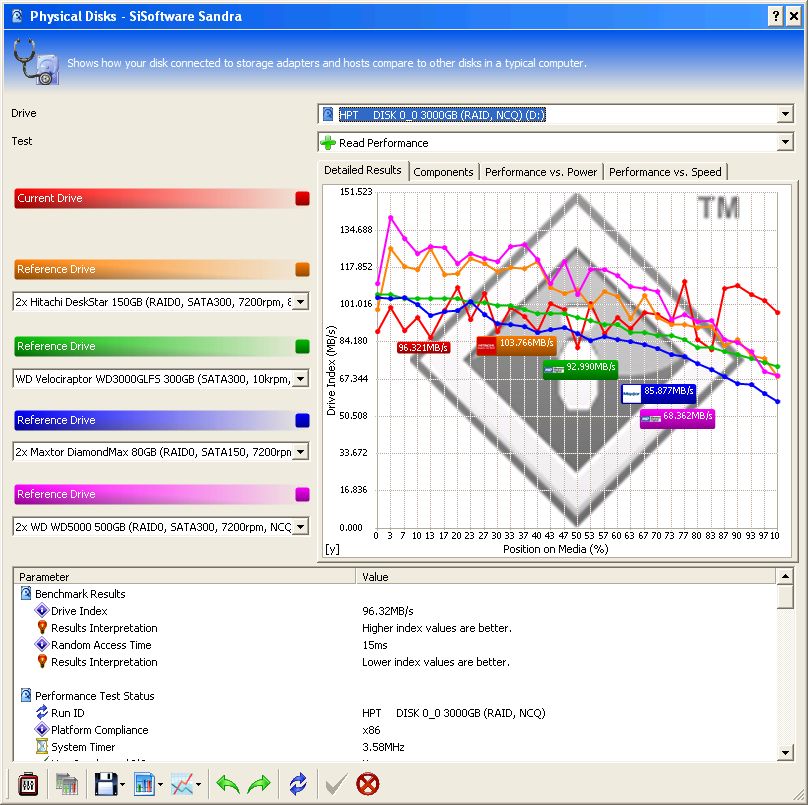The image size is (808, 805).
Task: Open the Hitachi DeskStar reference drive dropdown
Action: coord(301,301)
